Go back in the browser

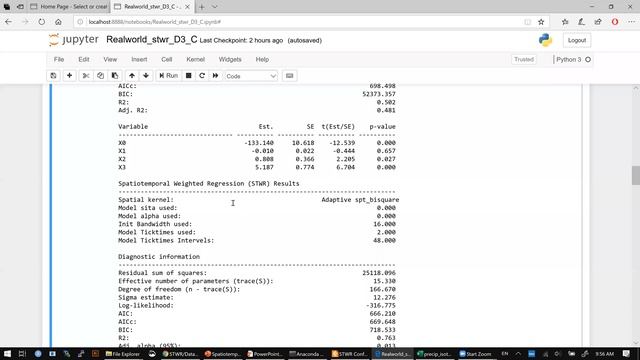pos(9,22)
